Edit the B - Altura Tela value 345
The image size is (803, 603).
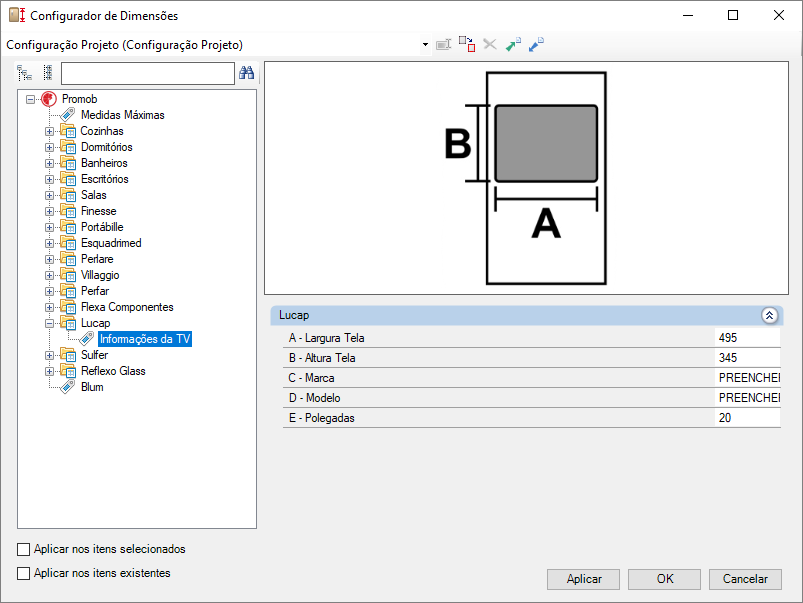click(x=747, y=358)
